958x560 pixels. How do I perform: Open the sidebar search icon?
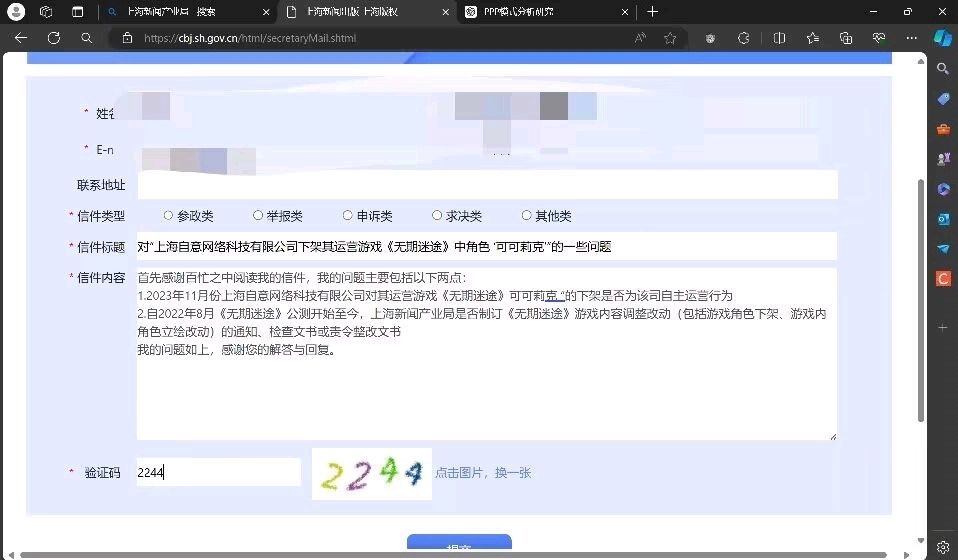point(942,69)
